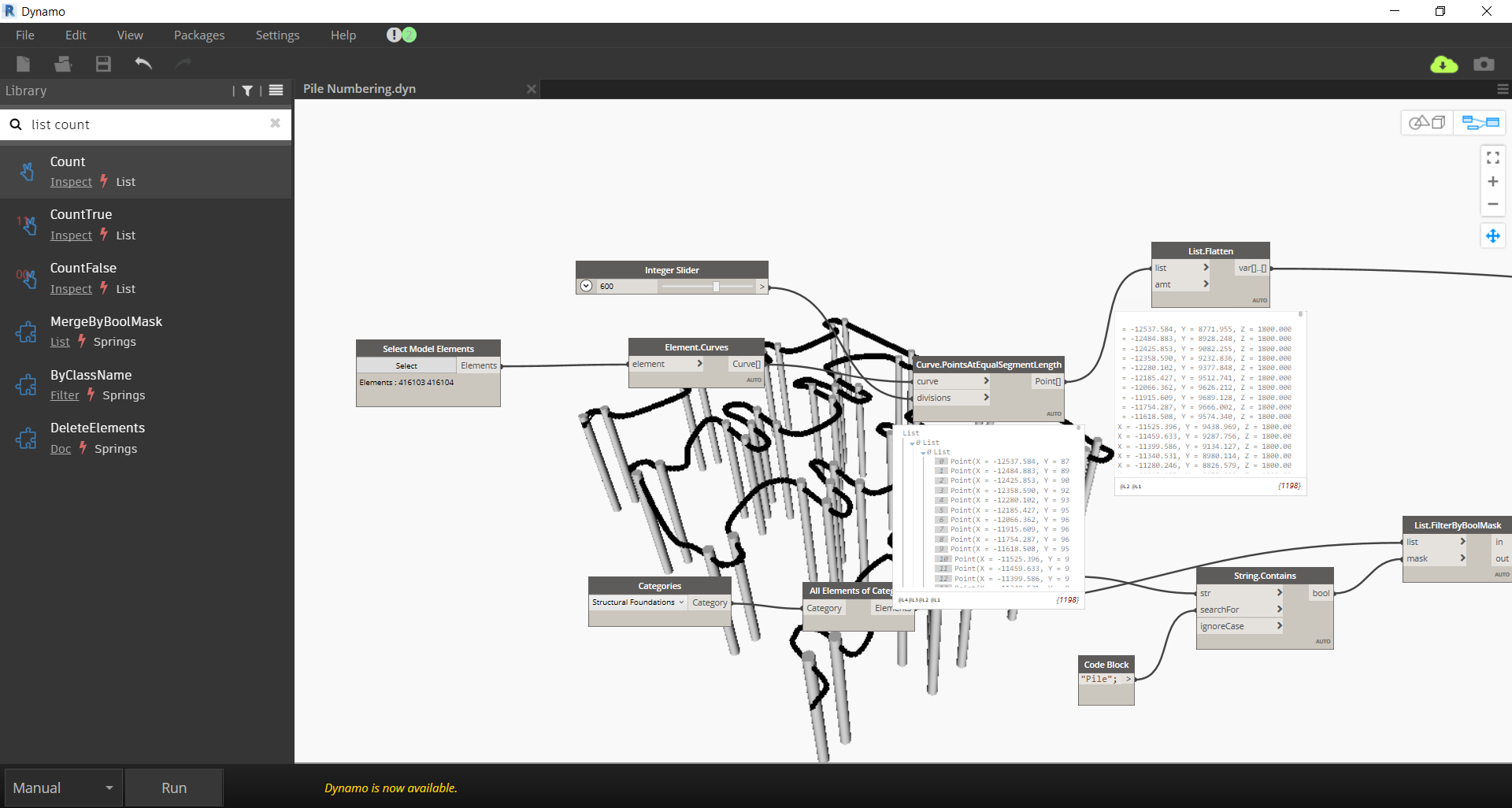
Task: Zoom out of the canvas
Action: [1492, 204]
